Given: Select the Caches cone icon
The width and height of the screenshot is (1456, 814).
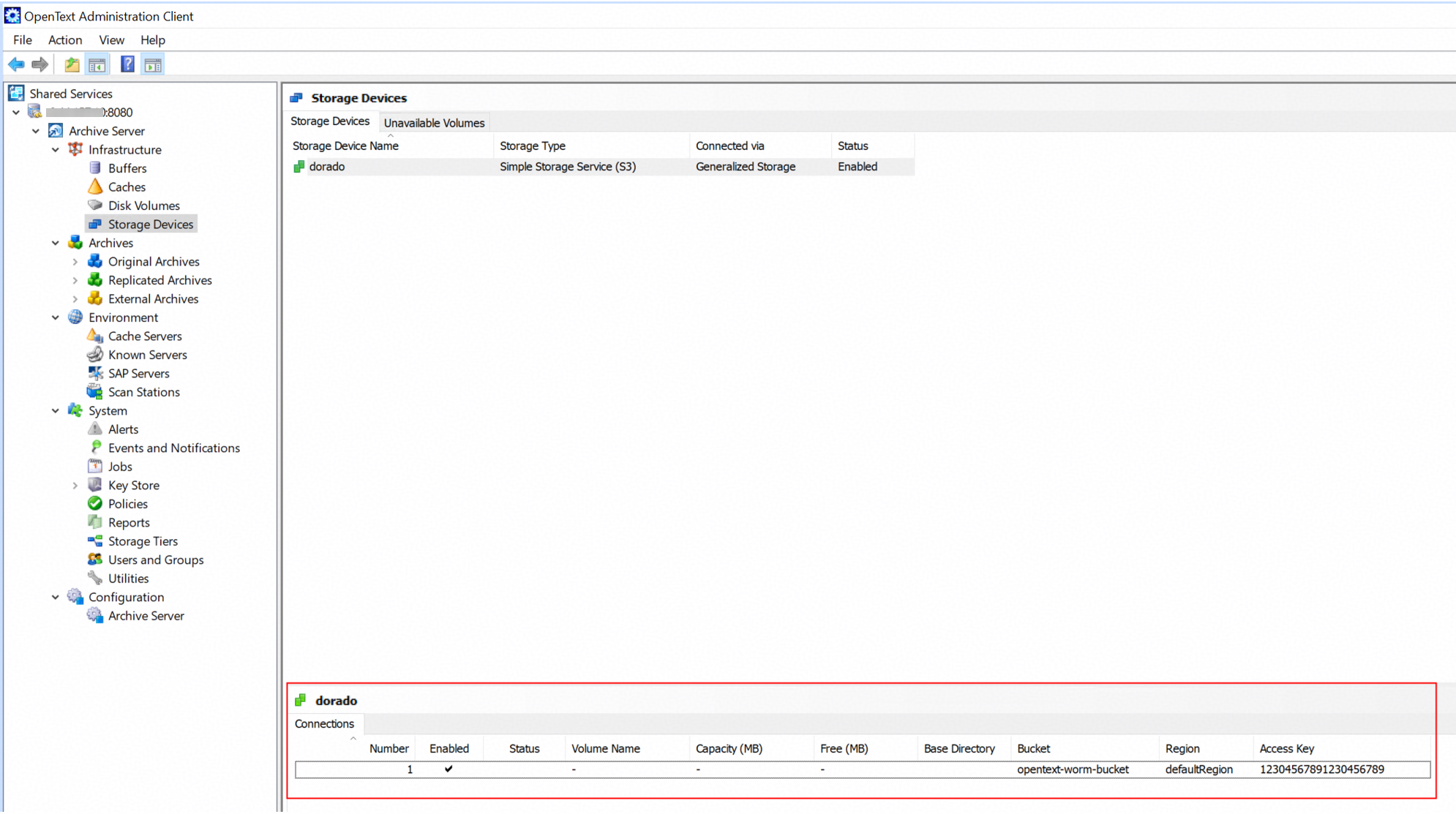Looking at the screenshot, I should tap(95, 187).
